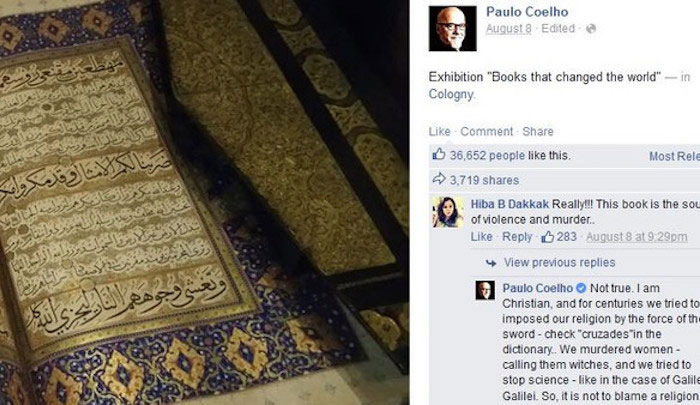Image resolution: width=700 pixels, height=405 pixels.
Task: Open the Cologny location link
Action: (451, 94)
